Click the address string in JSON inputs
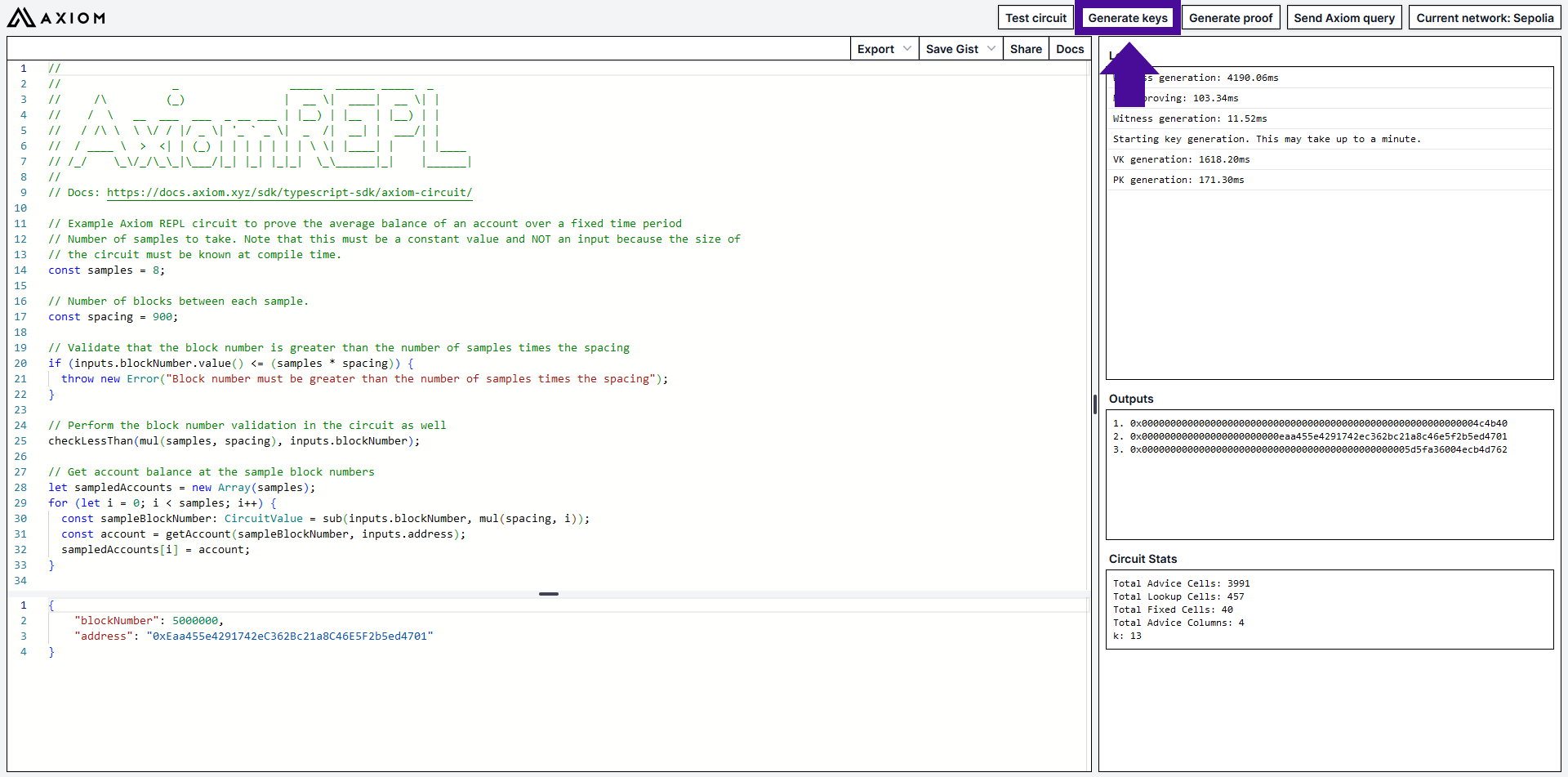Viewport: 1568px width, 777px height. point(289,636)
